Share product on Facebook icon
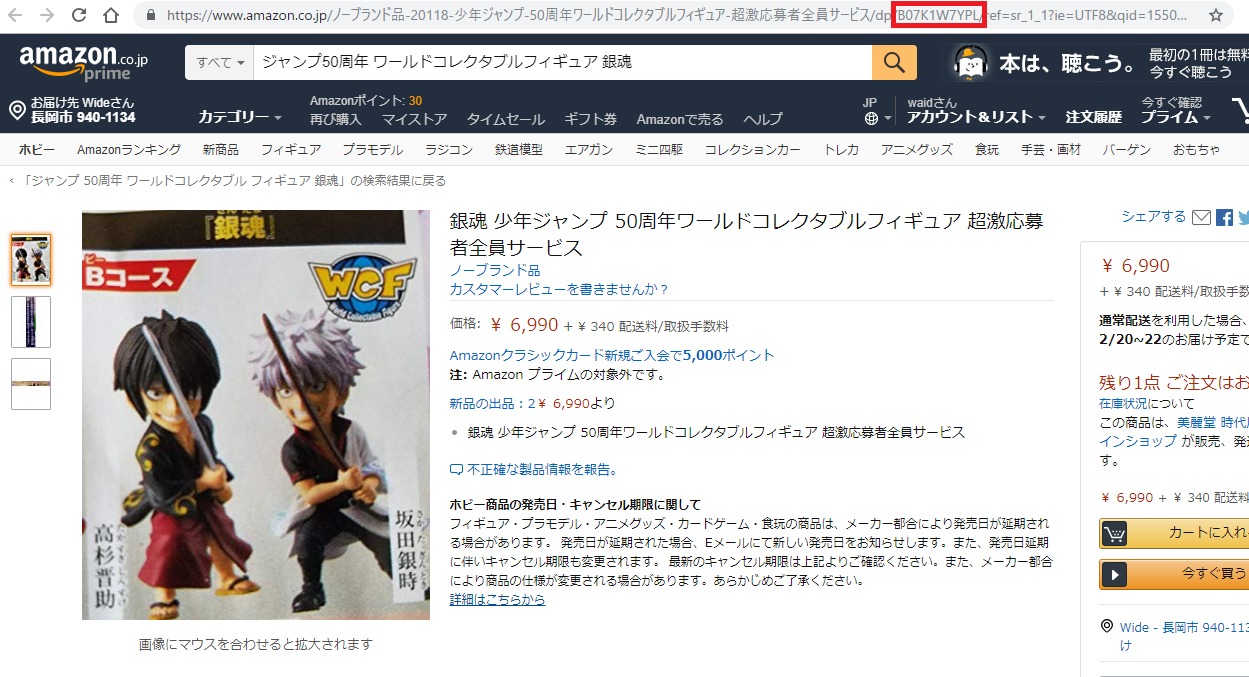Viewport: 1249px width, 677px height. (1224, 217)
